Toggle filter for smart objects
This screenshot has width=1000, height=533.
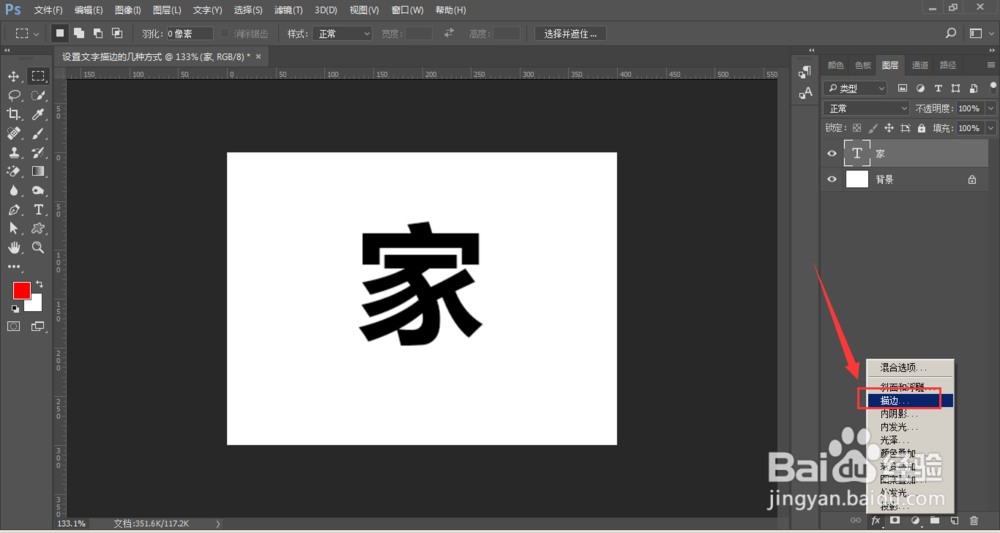pyautogui.click(x=973, y=88)
